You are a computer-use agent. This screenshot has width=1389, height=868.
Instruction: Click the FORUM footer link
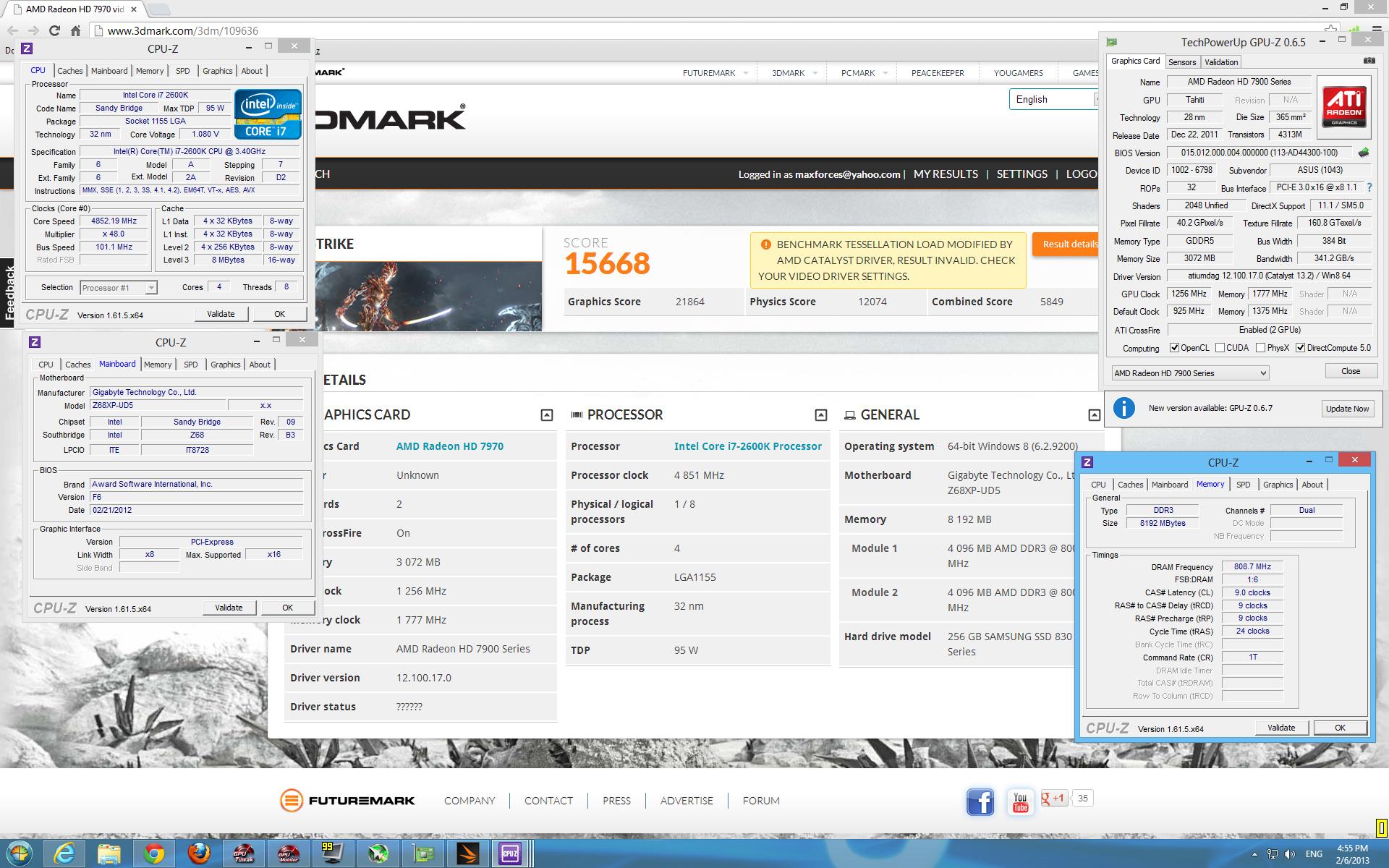761,801
